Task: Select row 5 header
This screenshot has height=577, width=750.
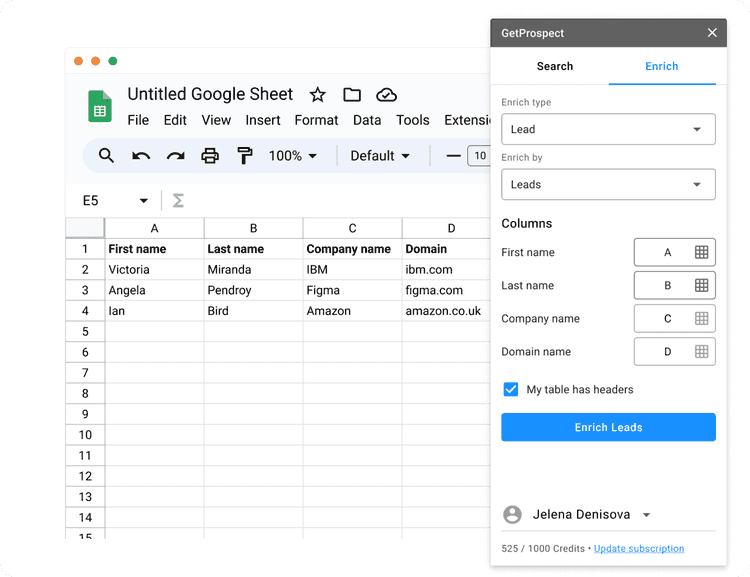Action: (85, 332)
